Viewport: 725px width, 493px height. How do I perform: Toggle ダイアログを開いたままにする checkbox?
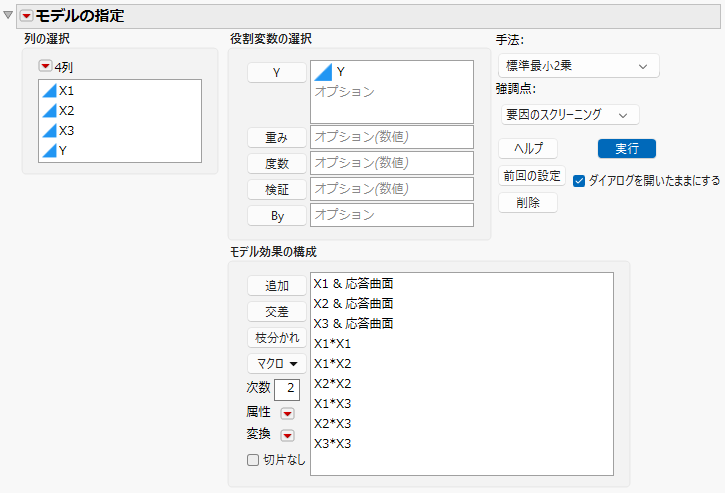(x=579, y=181)
